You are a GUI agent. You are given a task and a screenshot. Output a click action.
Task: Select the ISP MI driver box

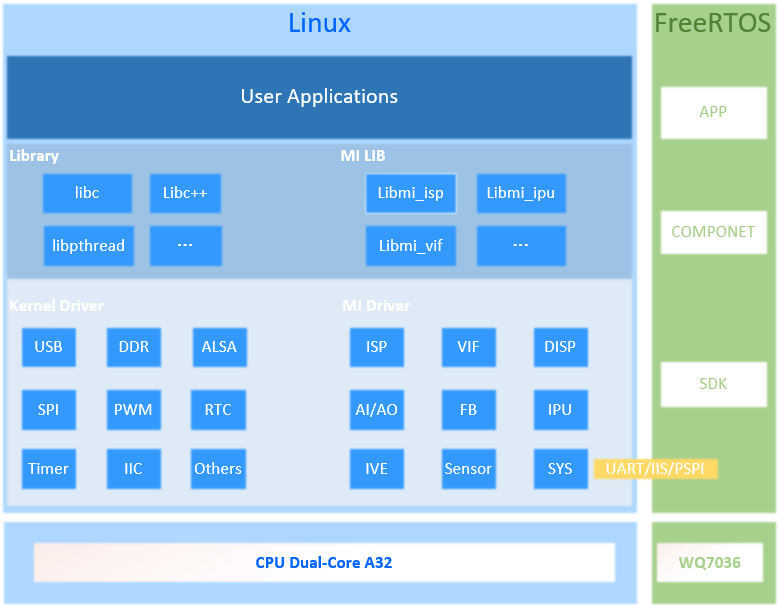click(x=376, y=347)
